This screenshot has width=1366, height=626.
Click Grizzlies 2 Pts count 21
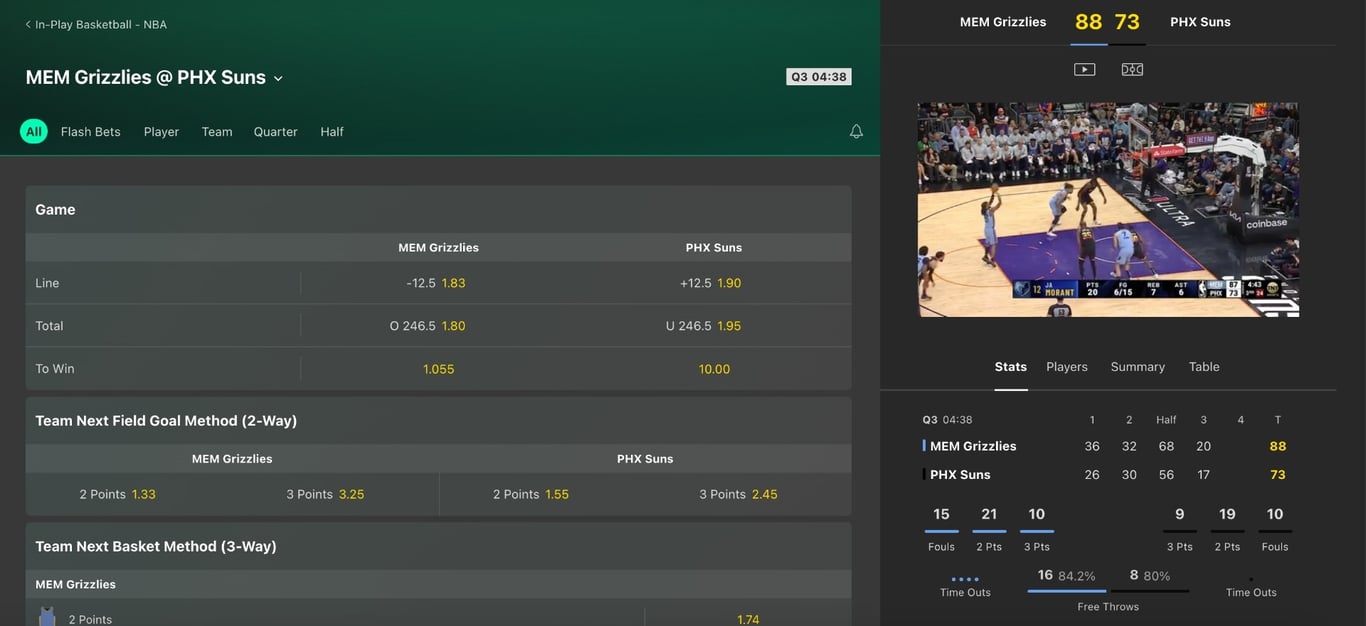(x=989, y=514)
